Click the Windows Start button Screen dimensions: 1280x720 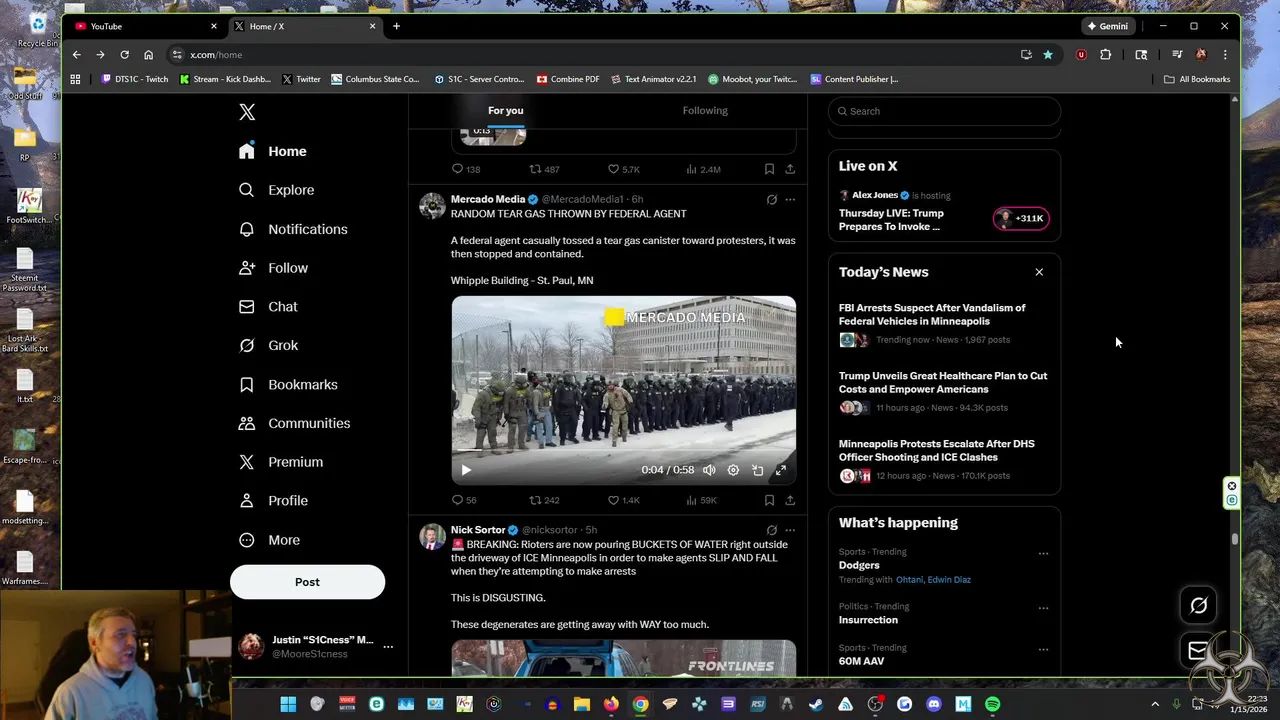[x=288, y=705]
